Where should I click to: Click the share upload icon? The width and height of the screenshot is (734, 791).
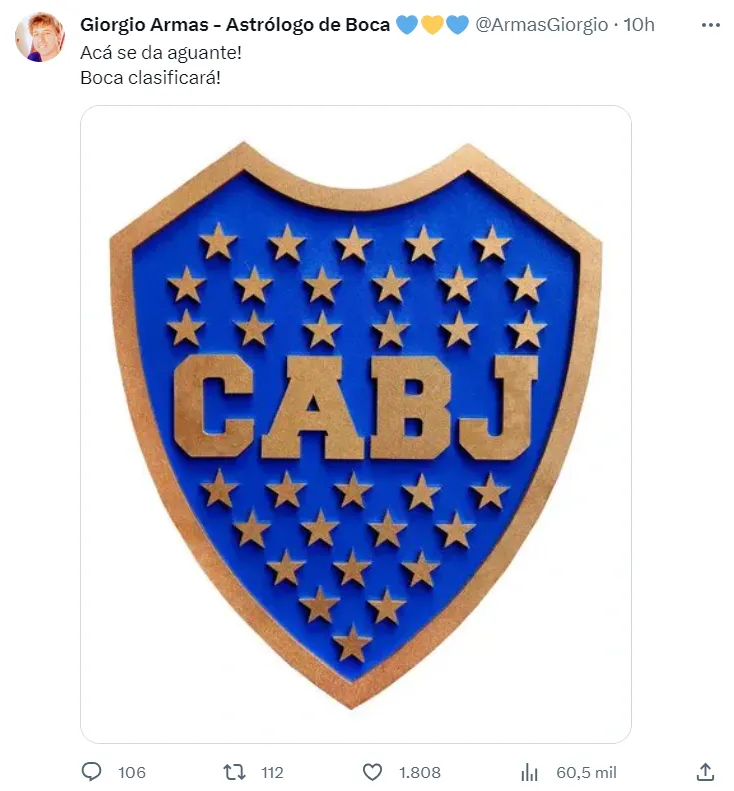click(x=705, y=772)
